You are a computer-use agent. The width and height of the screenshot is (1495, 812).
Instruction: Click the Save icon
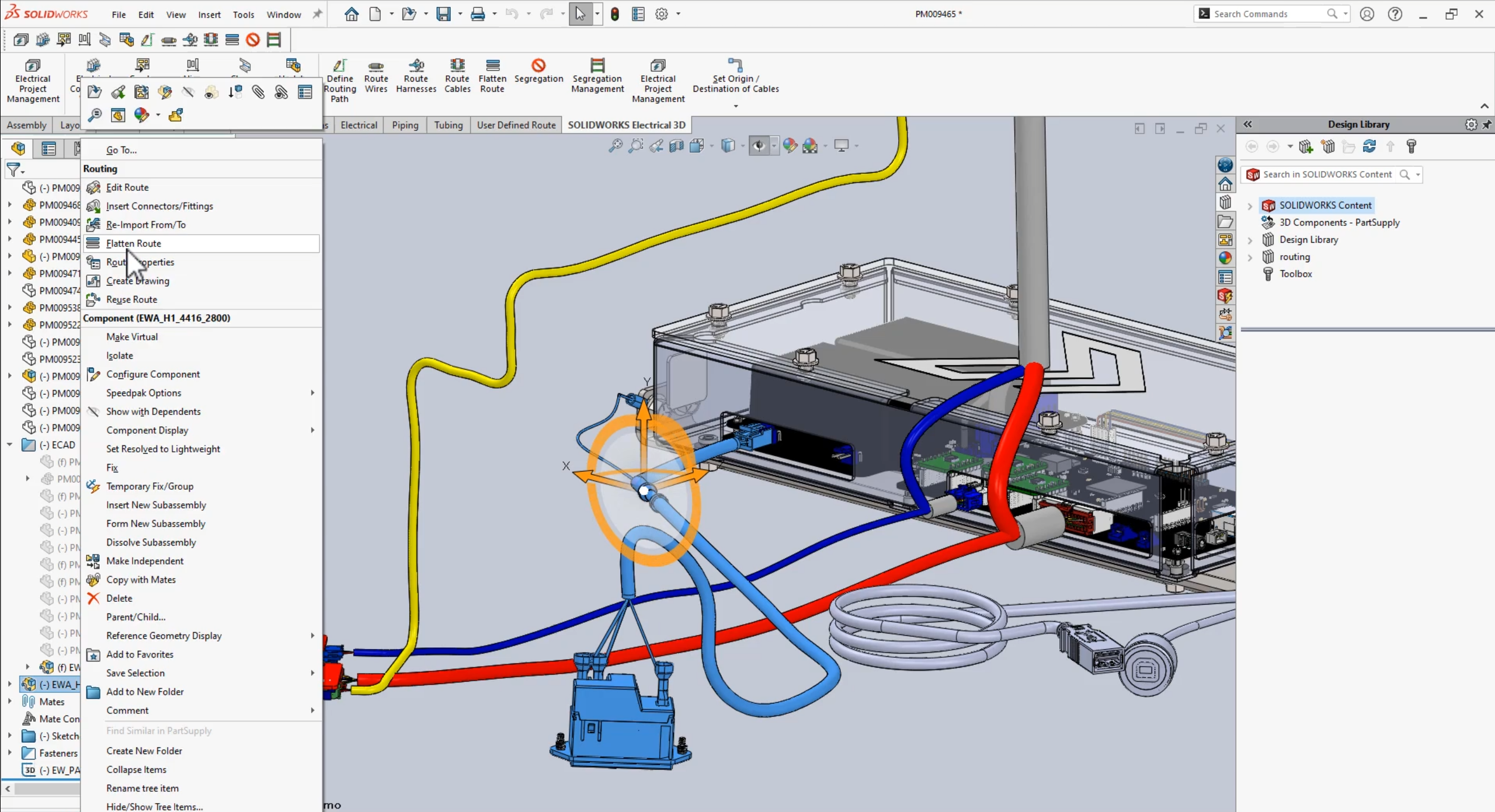[444, 14]
